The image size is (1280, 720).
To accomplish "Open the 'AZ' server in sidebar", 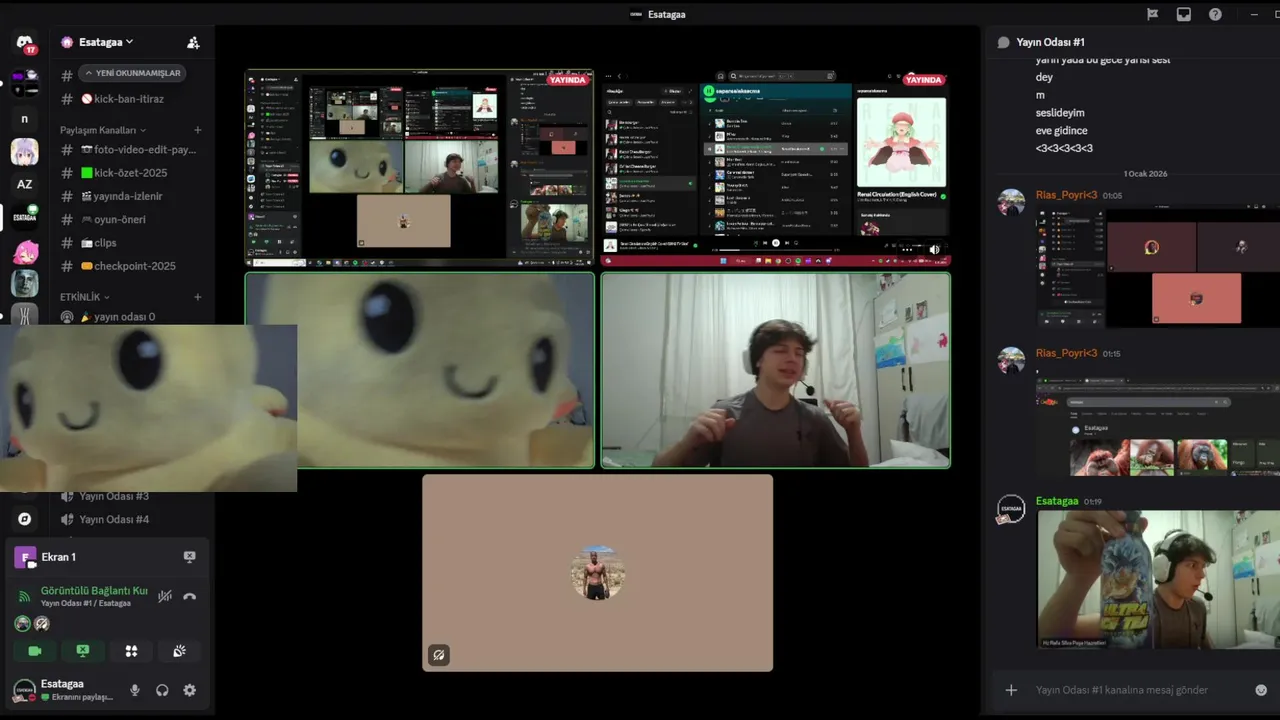I will click(x=25, y=184).
